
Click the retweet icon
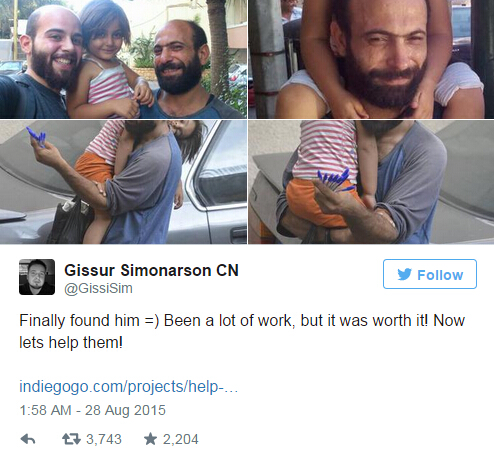pyautogui.click(x=71, y=439)
